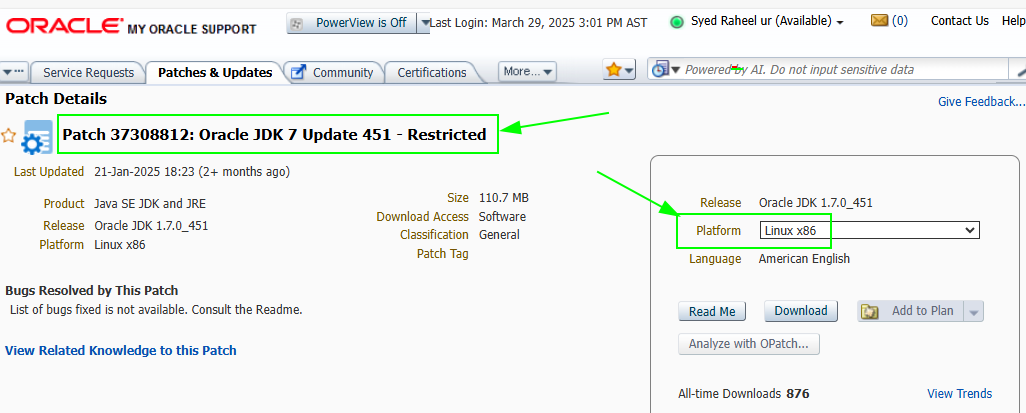
Task: Toggle the PowerView is Off button
Action: coord(350,23)
